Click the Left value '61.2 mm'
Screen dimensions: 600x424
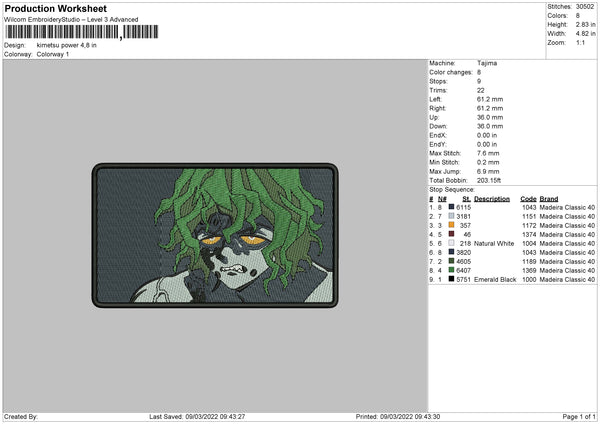tap(490, 99)
